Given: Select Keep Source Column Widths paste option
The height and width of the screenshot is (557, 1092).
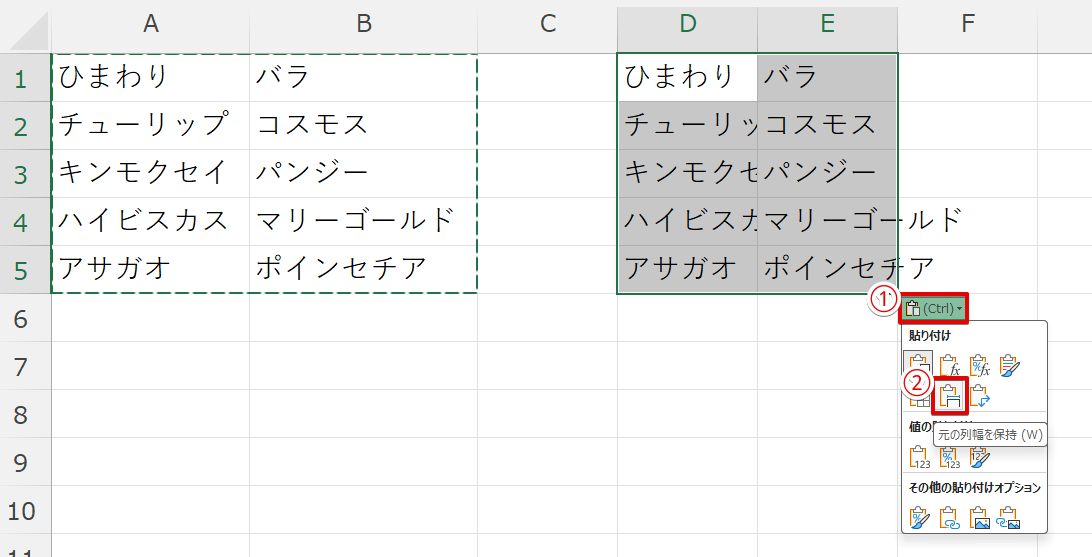Looking at the screenshot, I should (949, 396).
